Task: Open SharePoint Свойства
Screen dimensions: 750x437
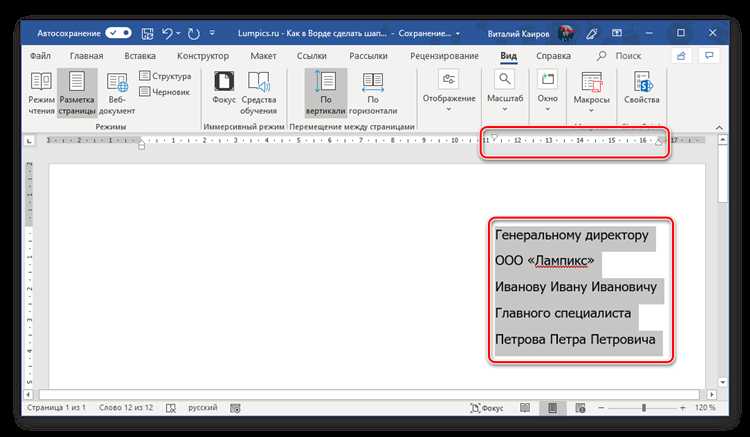Action: coord(641,88)
